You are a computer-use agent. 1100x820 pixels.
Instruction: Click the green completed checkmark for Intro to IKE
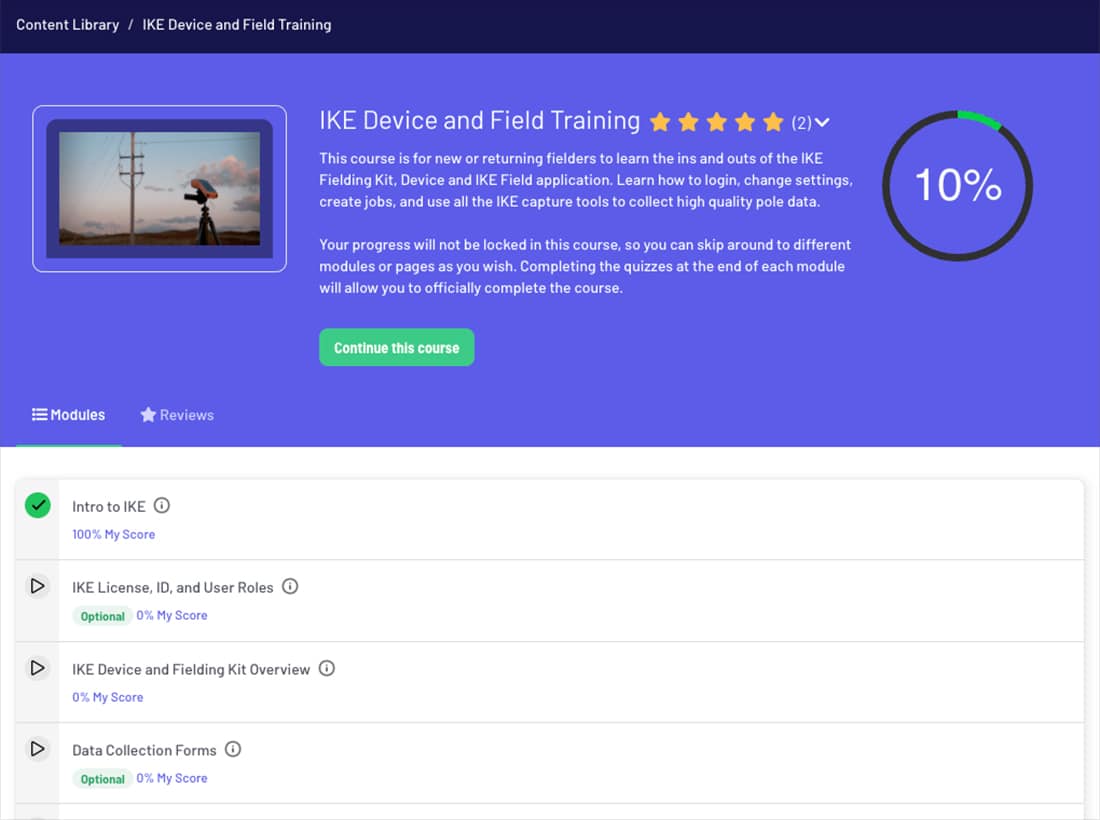pyautogui.click(x=38, y=505)
